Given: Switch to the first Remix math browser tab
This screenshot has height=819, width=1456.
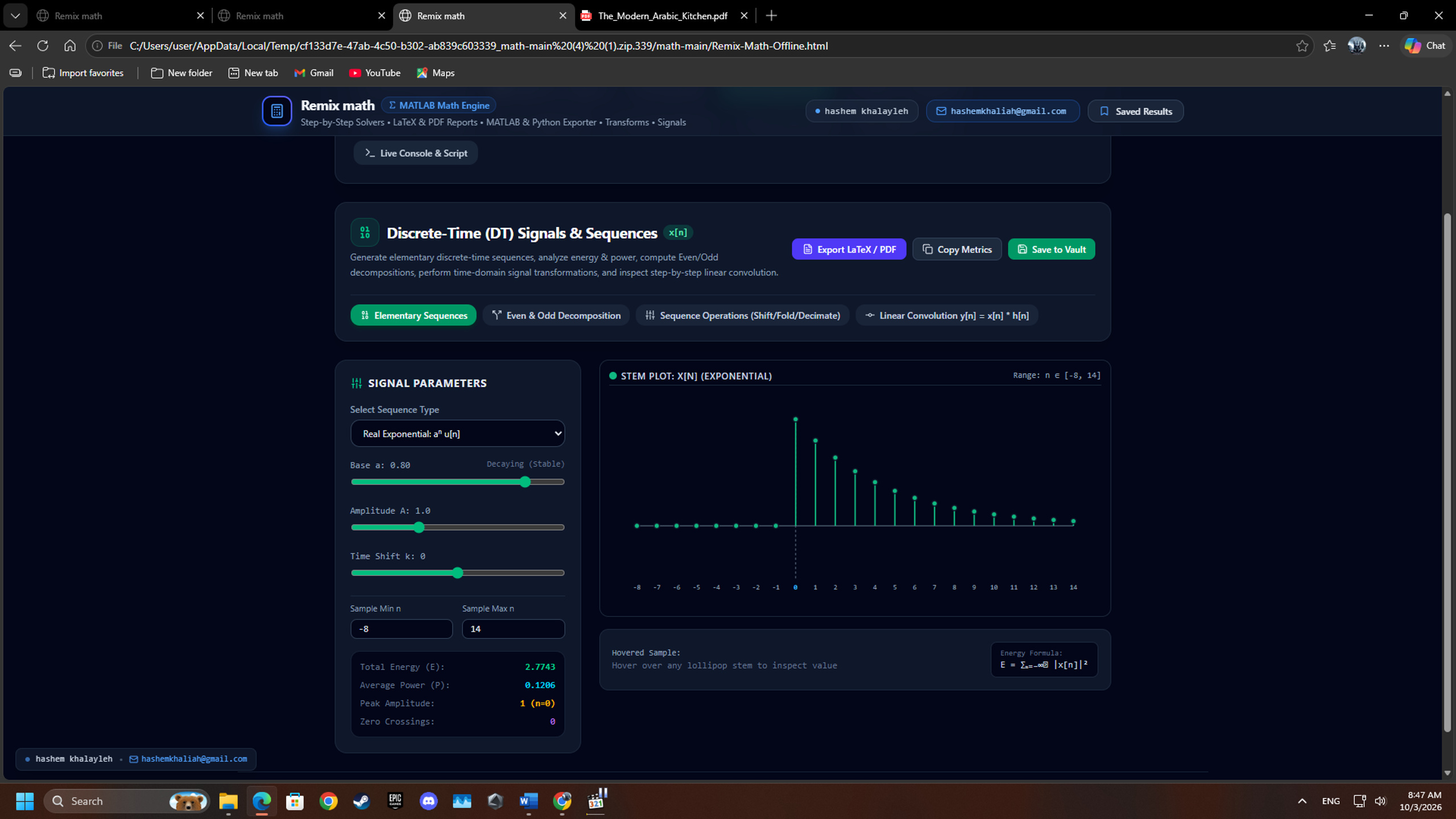Looking at the screenshot, I should click(x=121, y=16).
